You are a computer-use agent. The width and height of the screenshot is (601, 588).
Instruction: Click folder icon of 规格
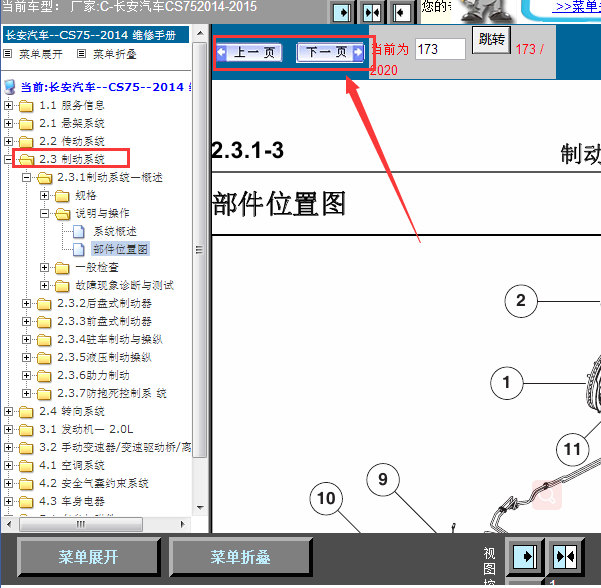coord(62,196)
